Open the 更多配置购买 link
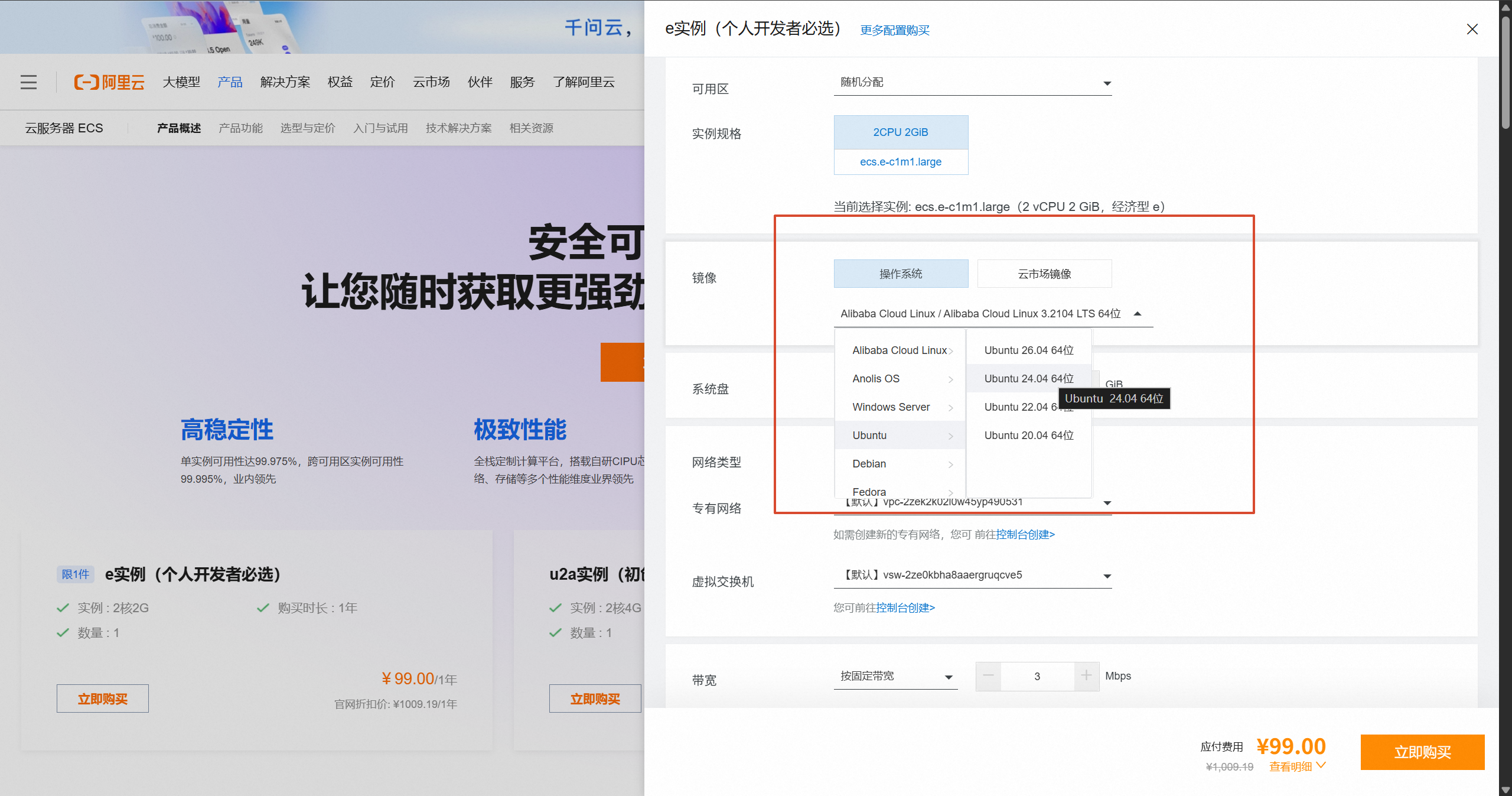This screenshot has height=796, width=1512. tap(895, 30)
